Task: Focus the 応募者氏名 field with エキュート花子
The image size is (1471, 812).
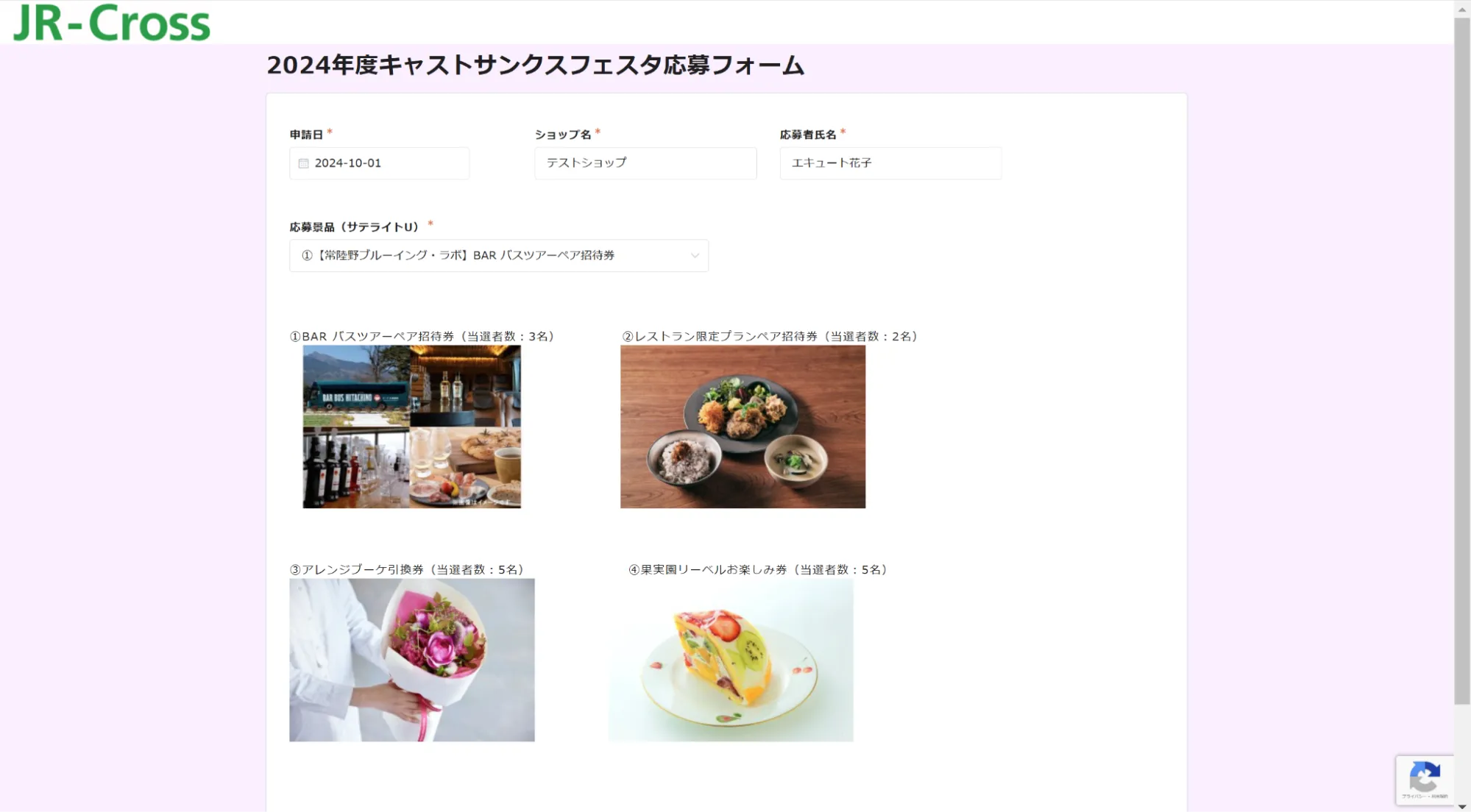Action: (x=890, y=163)
